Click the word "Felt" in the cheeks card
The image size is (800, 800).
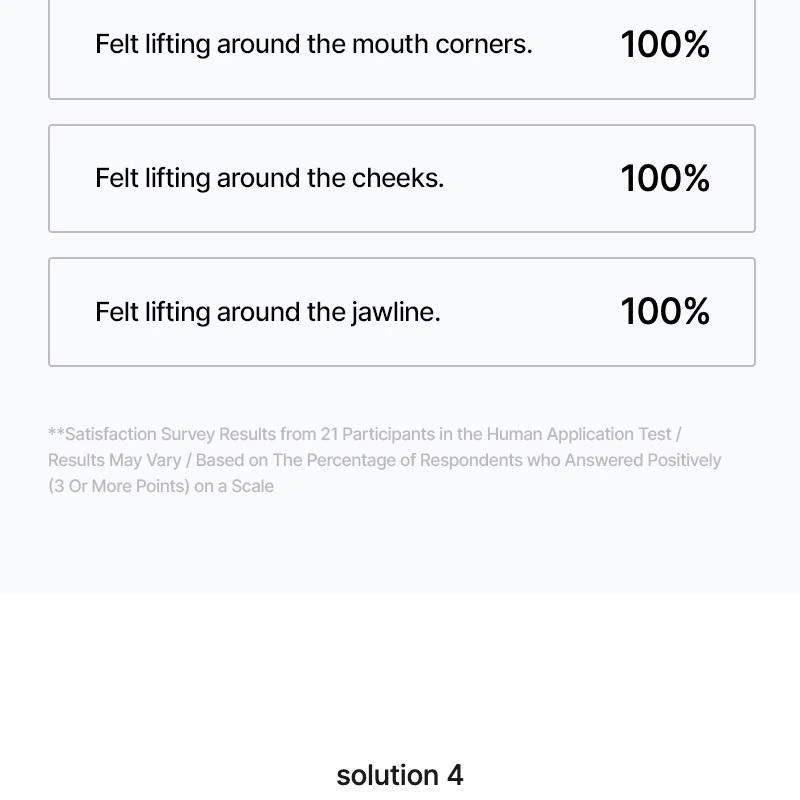point(116,178)
